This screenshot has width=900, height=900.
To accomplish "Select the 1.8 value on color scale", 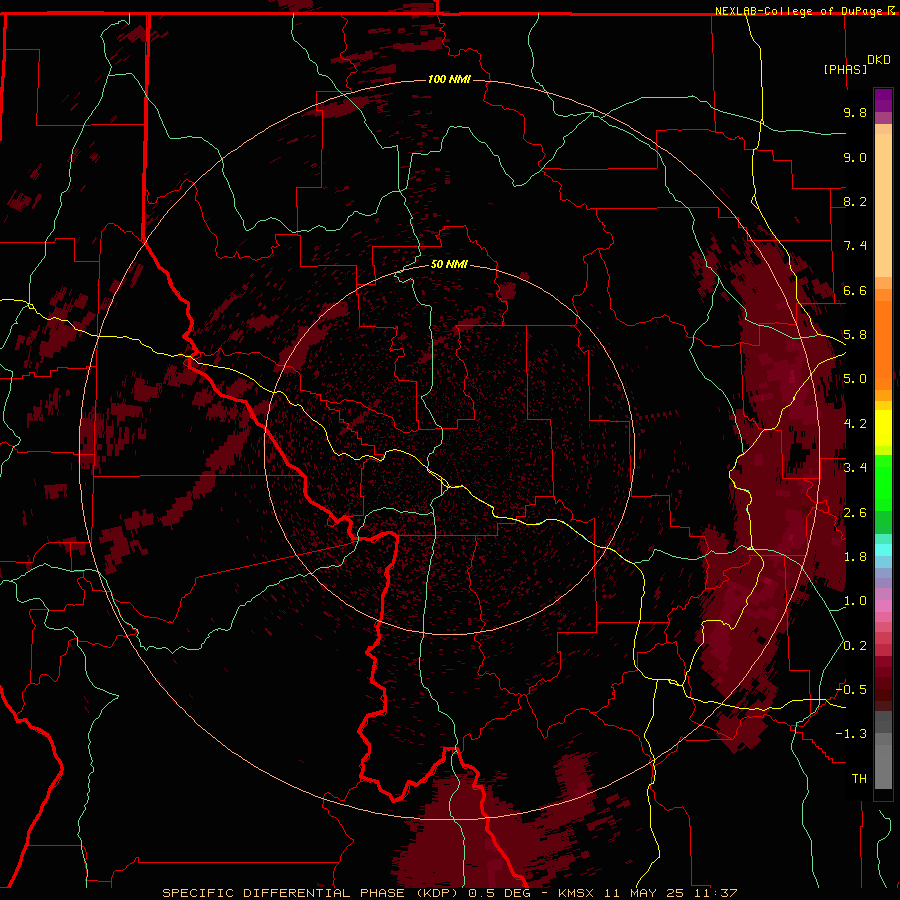I will coord(855,557).
